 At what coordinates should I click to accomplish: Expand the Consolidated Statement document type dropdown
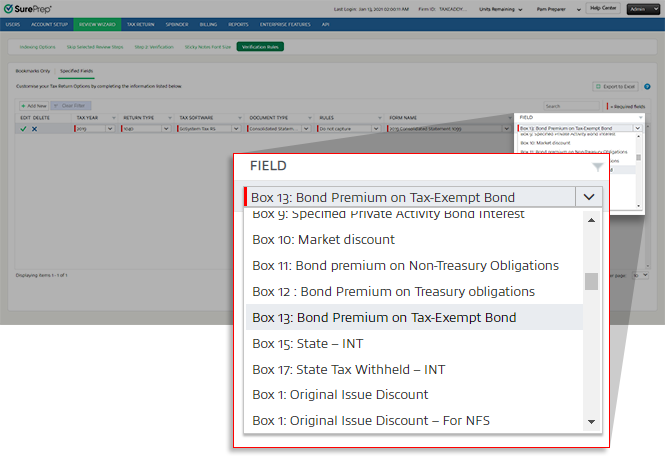pos(306,129)
